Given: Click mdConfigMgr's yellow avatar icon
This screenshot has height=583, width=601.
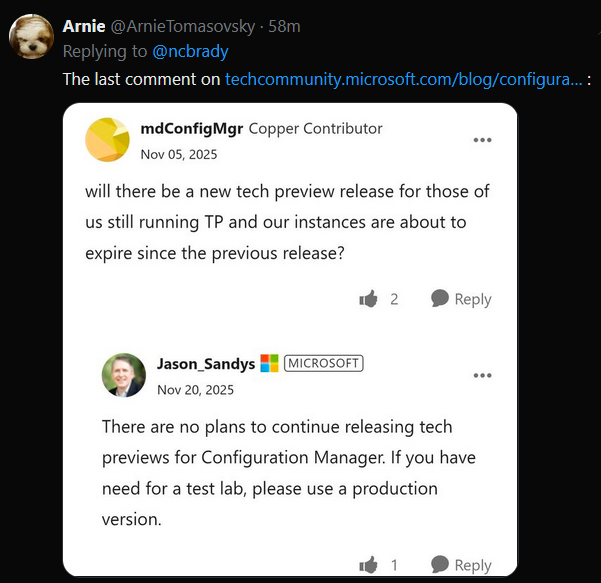Looking at the screenshot, I should pos(107,140).
